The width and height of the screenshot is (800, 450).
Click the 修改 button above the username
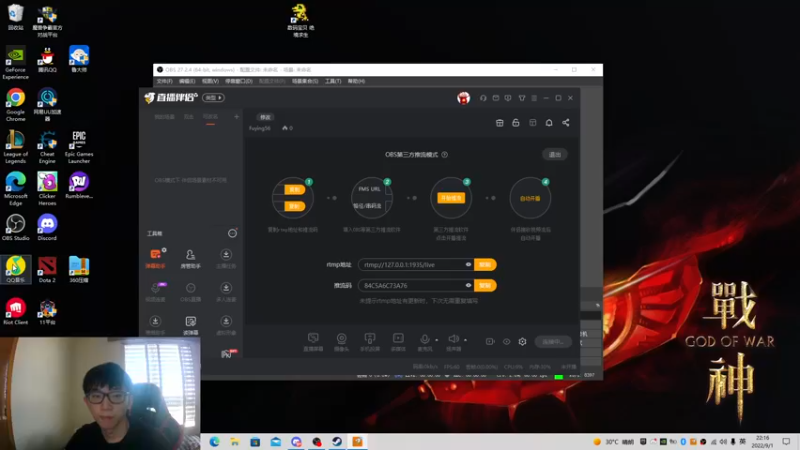pyautogui.click(x=265, y=117)
